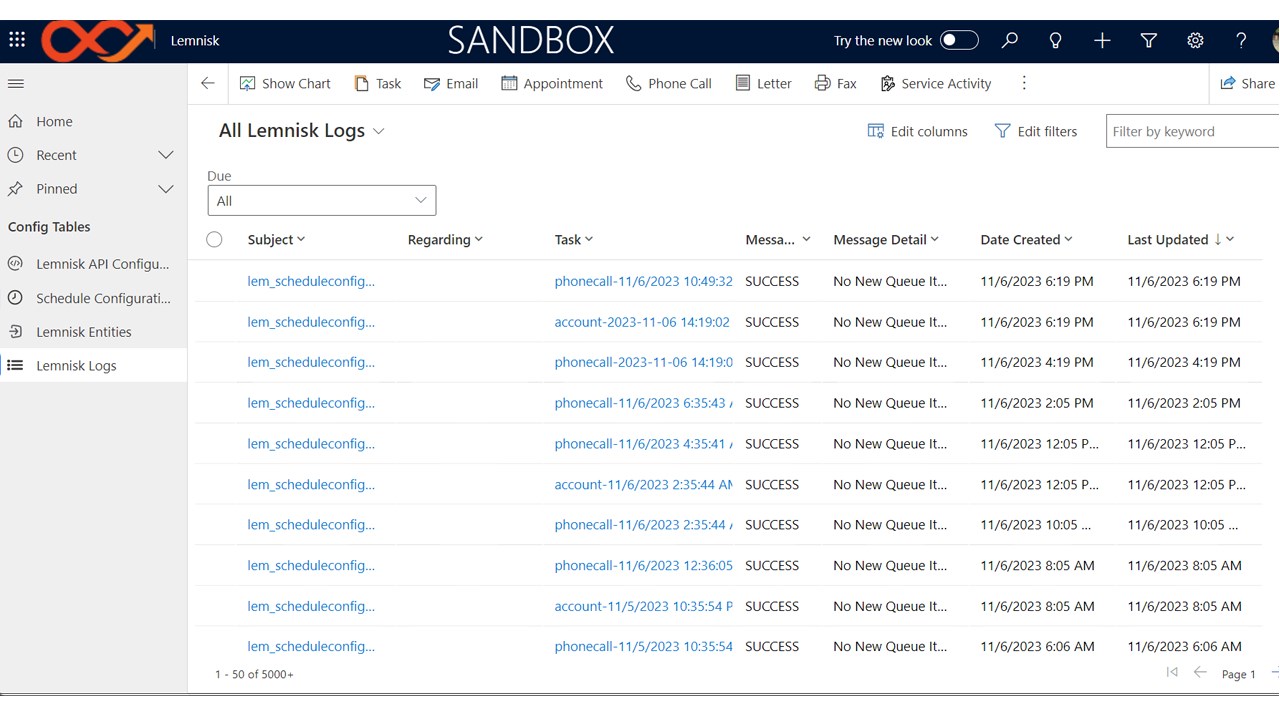Go back using the arrow button
Image resolution: width=1280 pixels, height=720 pixels.
coord(208,84)
